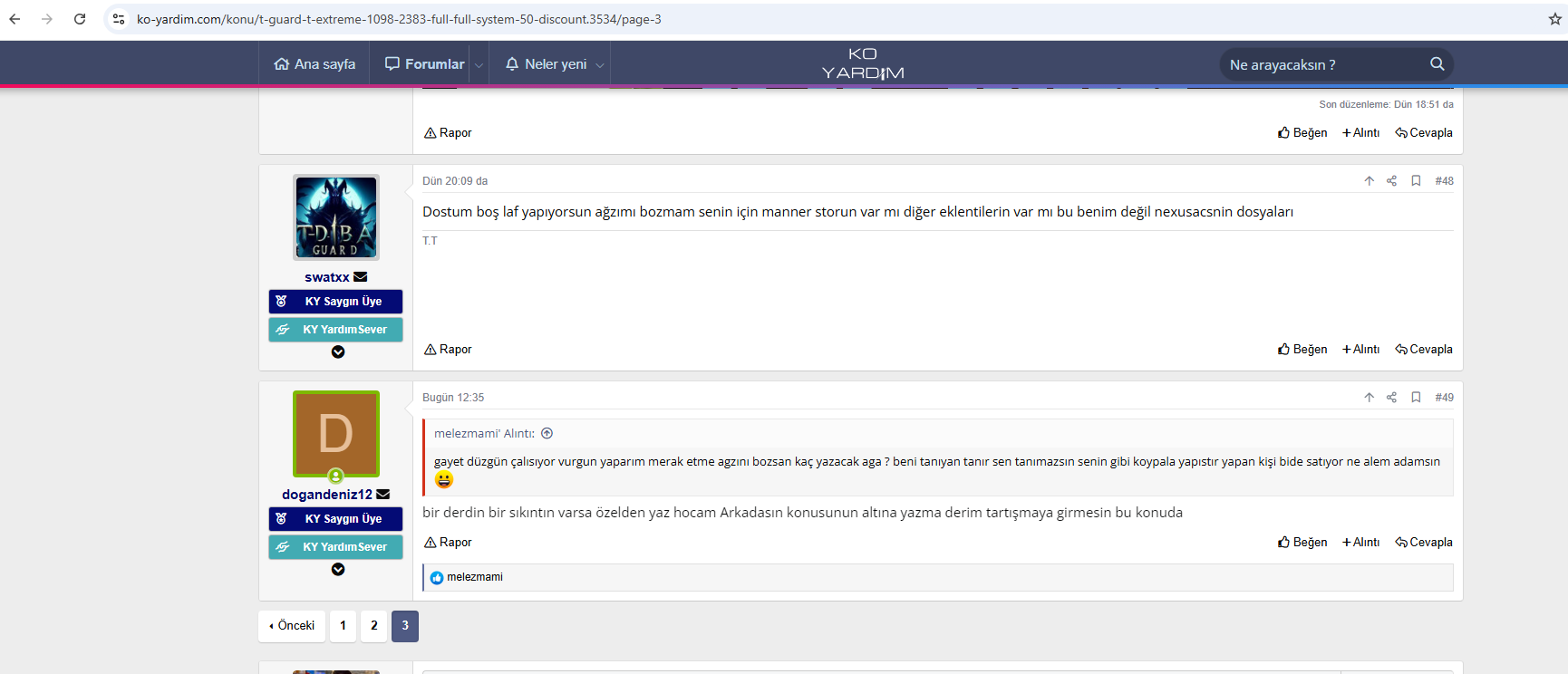Click the up arrow on post #49
Viewport: 1568px width, 674px height.
coord(1370,398)
